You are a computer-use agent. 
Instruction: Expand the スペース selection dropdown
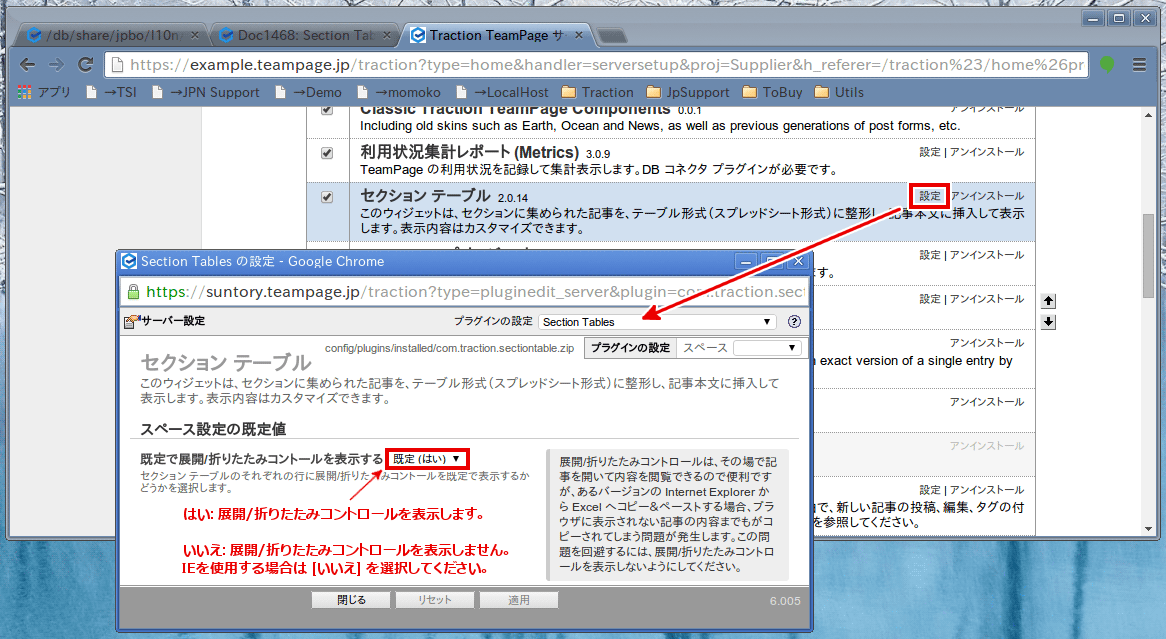(x=766, y=348)
